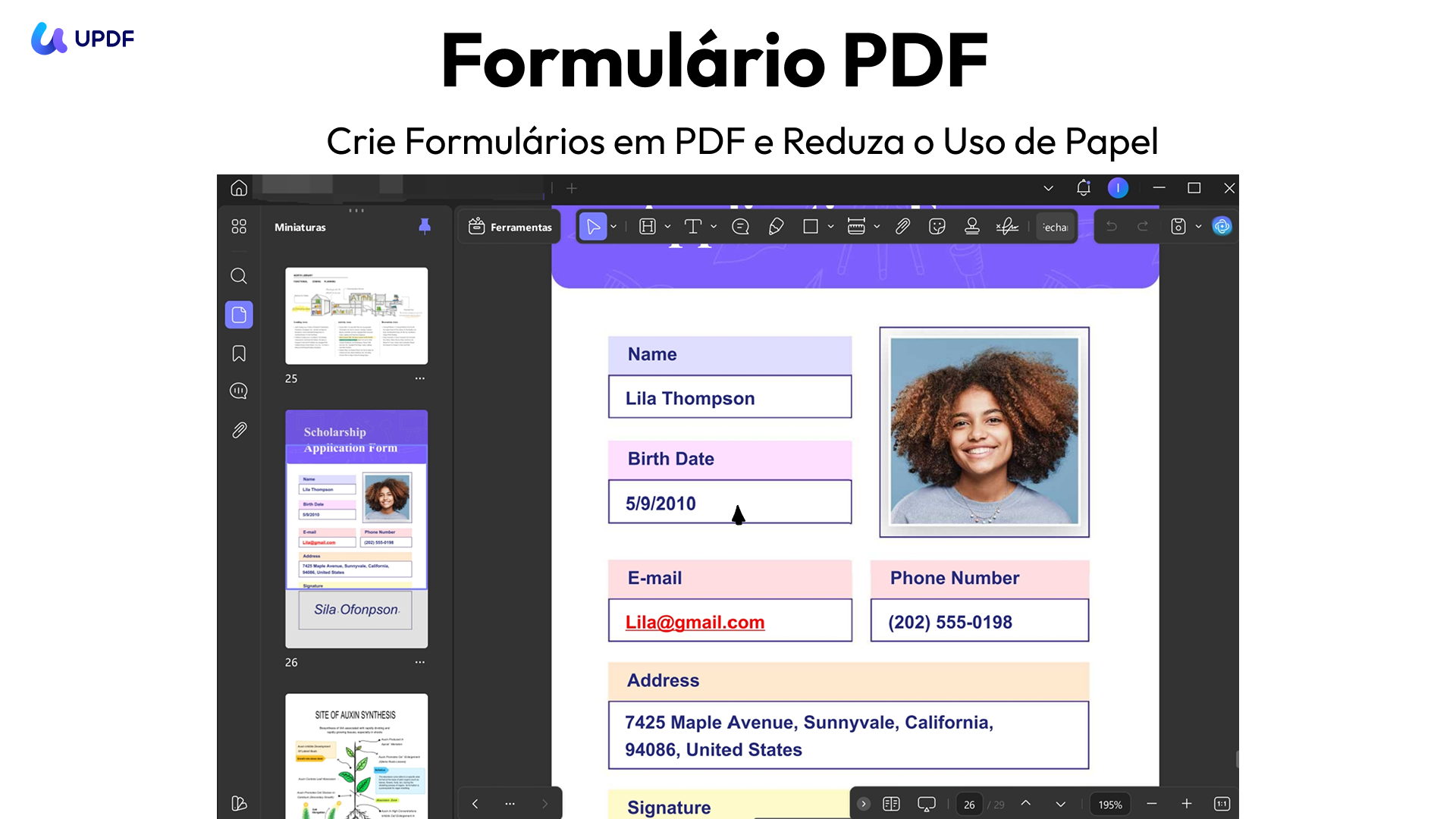Open the new tab plus button
The width and height of the screenshot is (1456, 819).
tap(572, 188)
